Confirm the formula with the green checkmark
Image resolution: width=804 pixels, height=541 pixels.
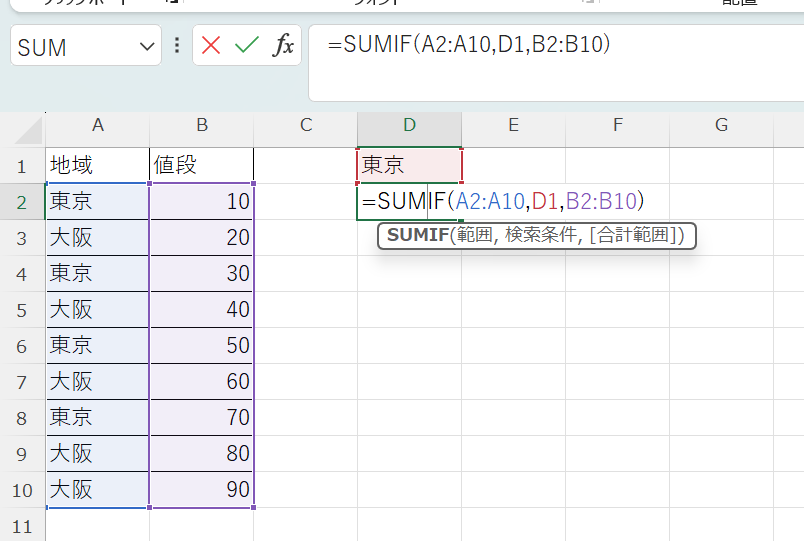tap(246, 46)
